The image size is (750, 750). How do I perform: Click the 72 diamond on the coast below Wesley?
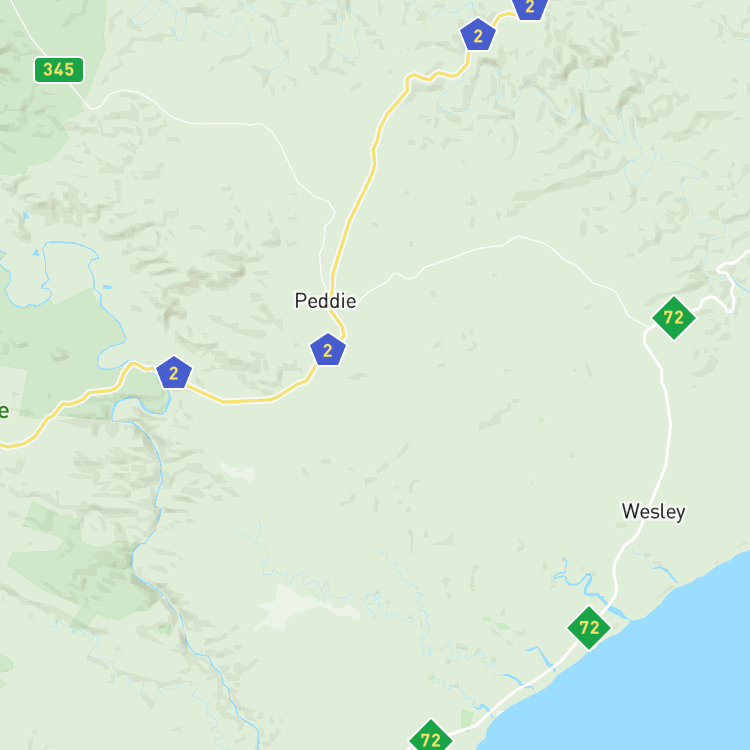[589, 628]
